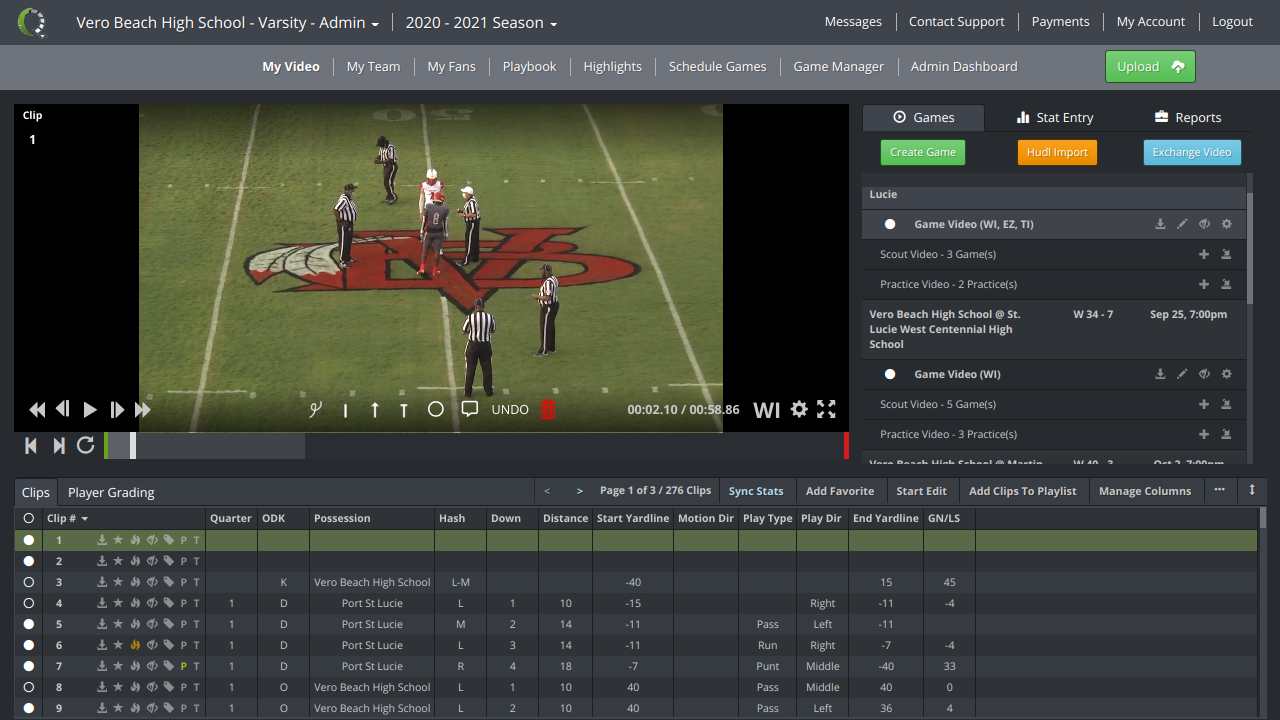The image size is (1280, 720).
Task: Switch to Player Grading tab
Action: coord(111,492)
